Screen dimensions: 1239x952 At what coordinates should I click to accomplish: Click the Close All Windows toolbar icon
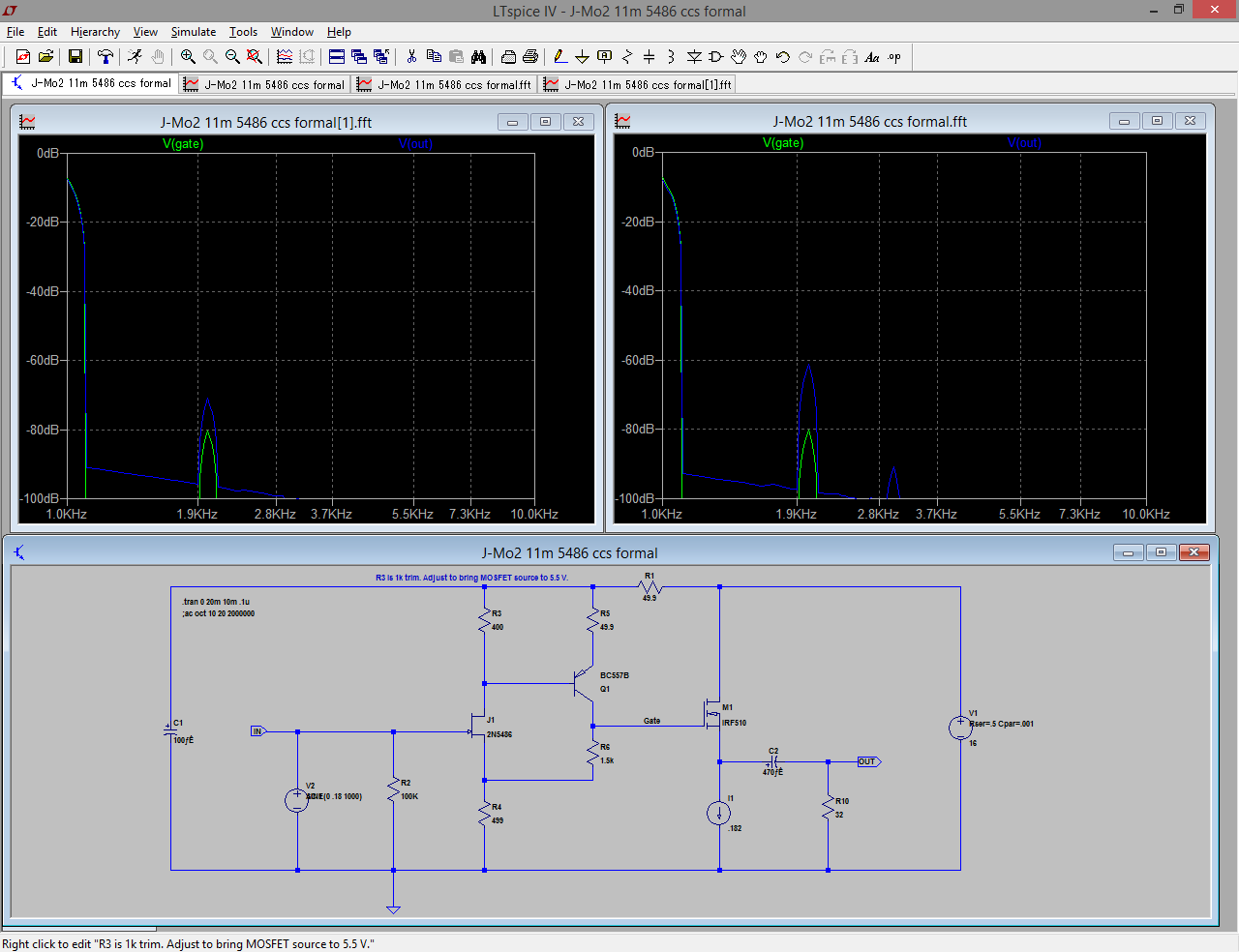[381, 57]
